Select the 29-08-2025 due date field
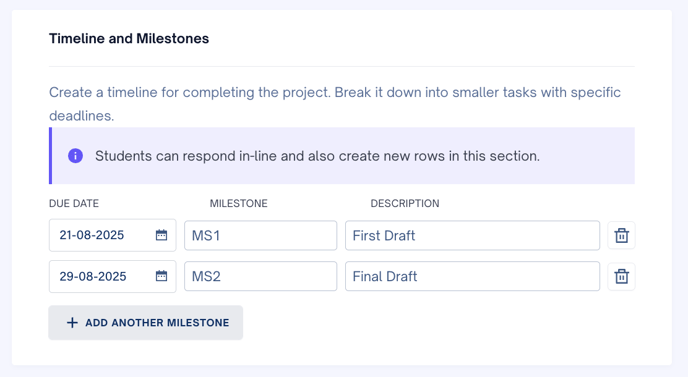This screenshot has width=688, height=377. click(112, 276)
